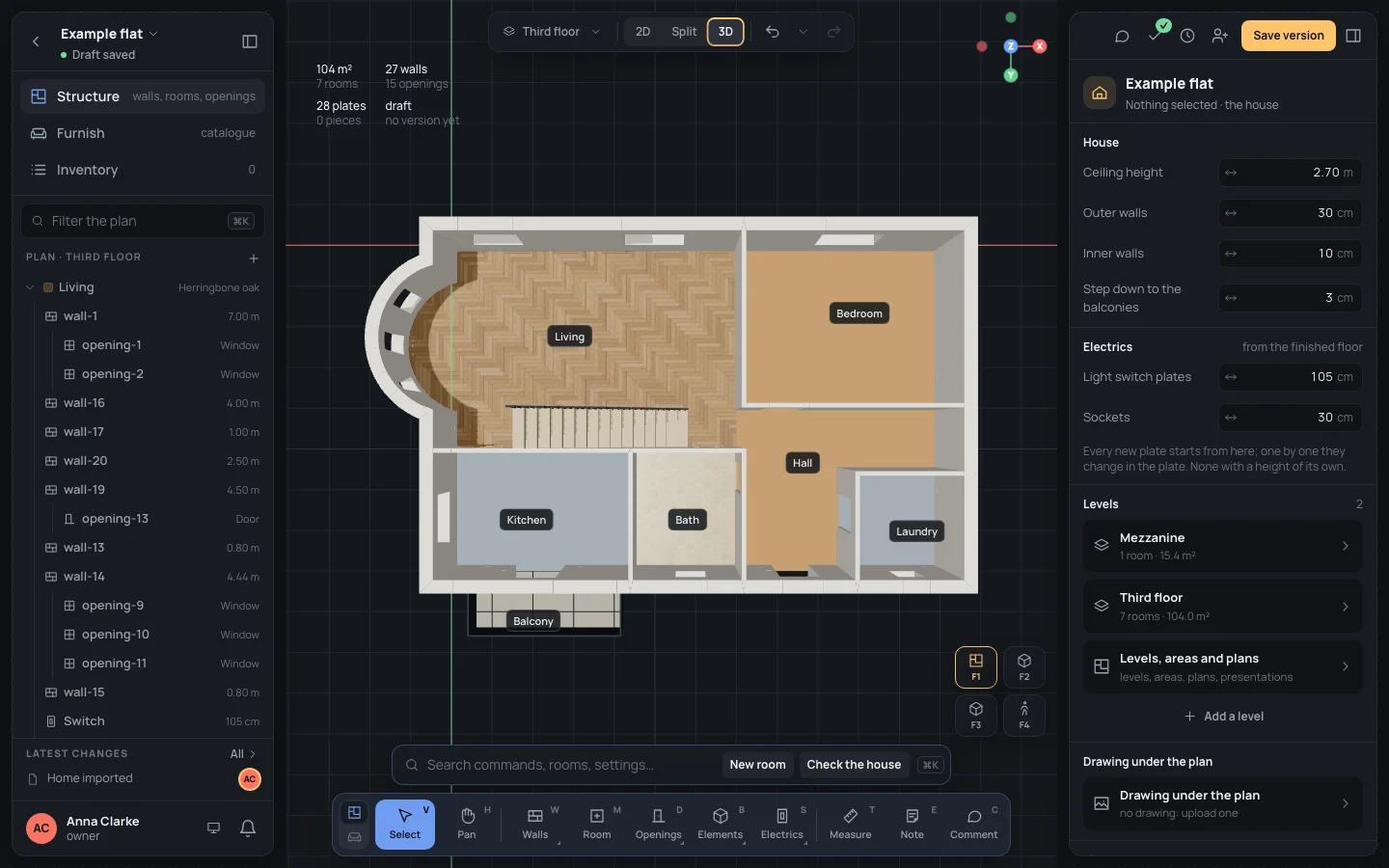Click the Sockets height value field

click(1291, 418)
